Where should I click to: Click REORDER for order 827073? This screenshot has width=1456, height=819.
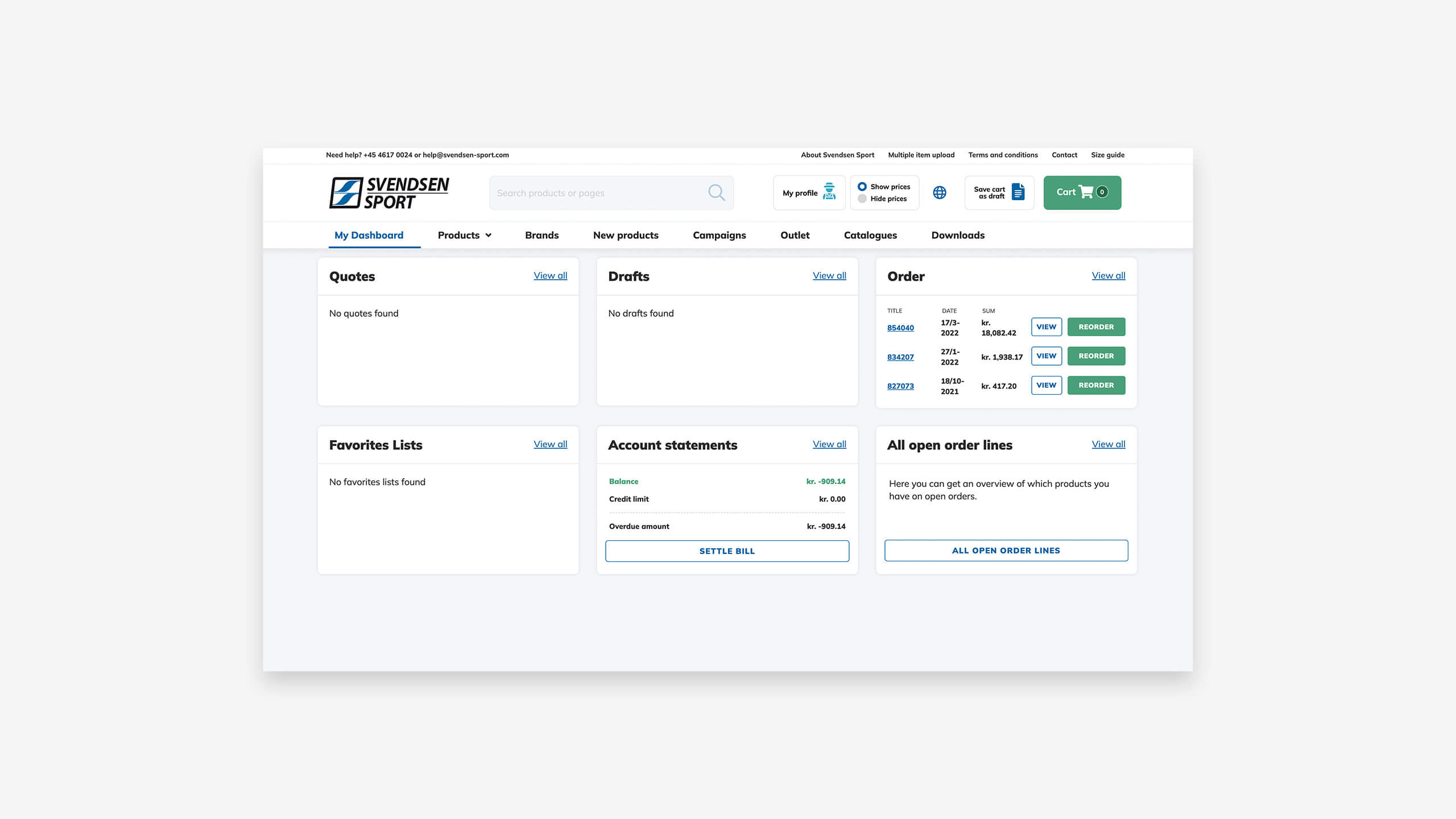pos(1096,385)
